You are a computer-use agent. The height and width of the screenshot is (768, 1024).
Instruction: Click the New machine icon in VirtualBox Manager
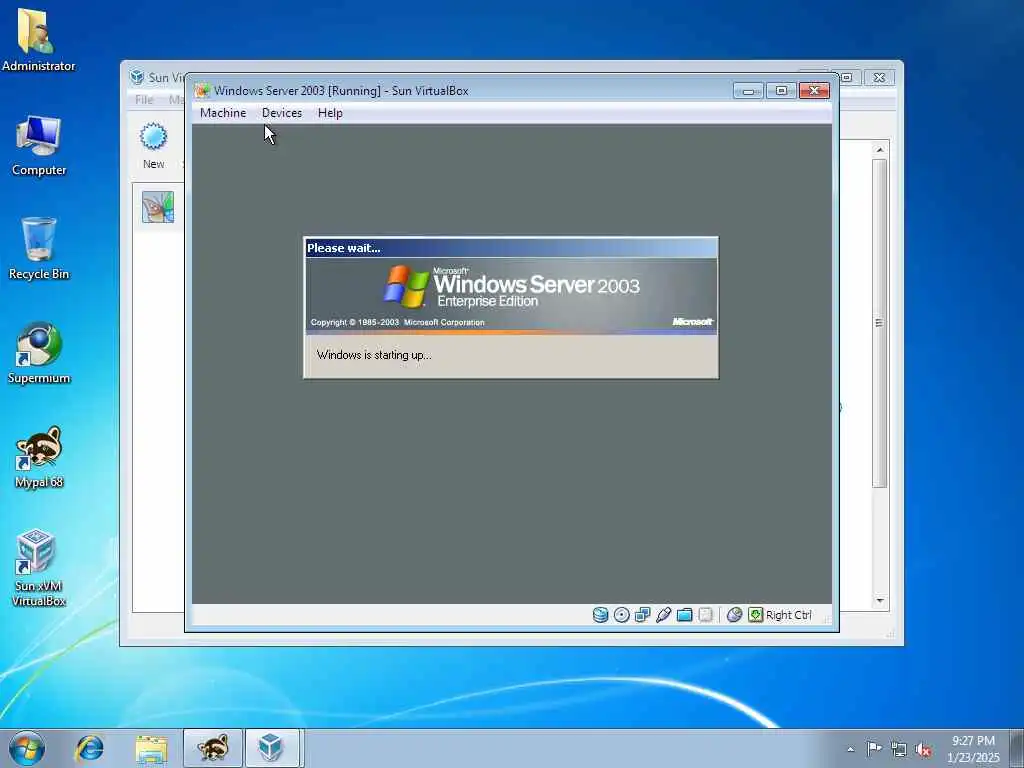point(153,146)
